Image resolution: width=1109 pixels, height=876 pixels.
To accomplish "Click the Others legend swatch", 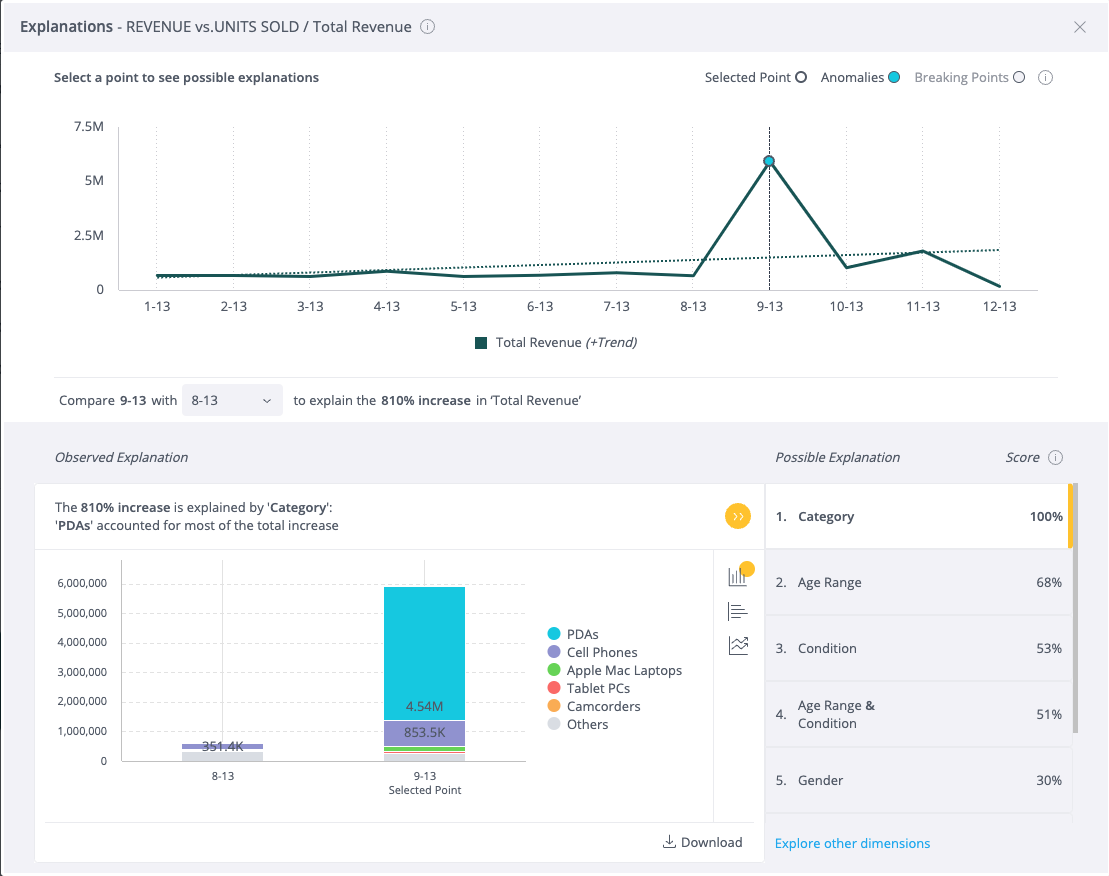I will [x=554, y=724].
